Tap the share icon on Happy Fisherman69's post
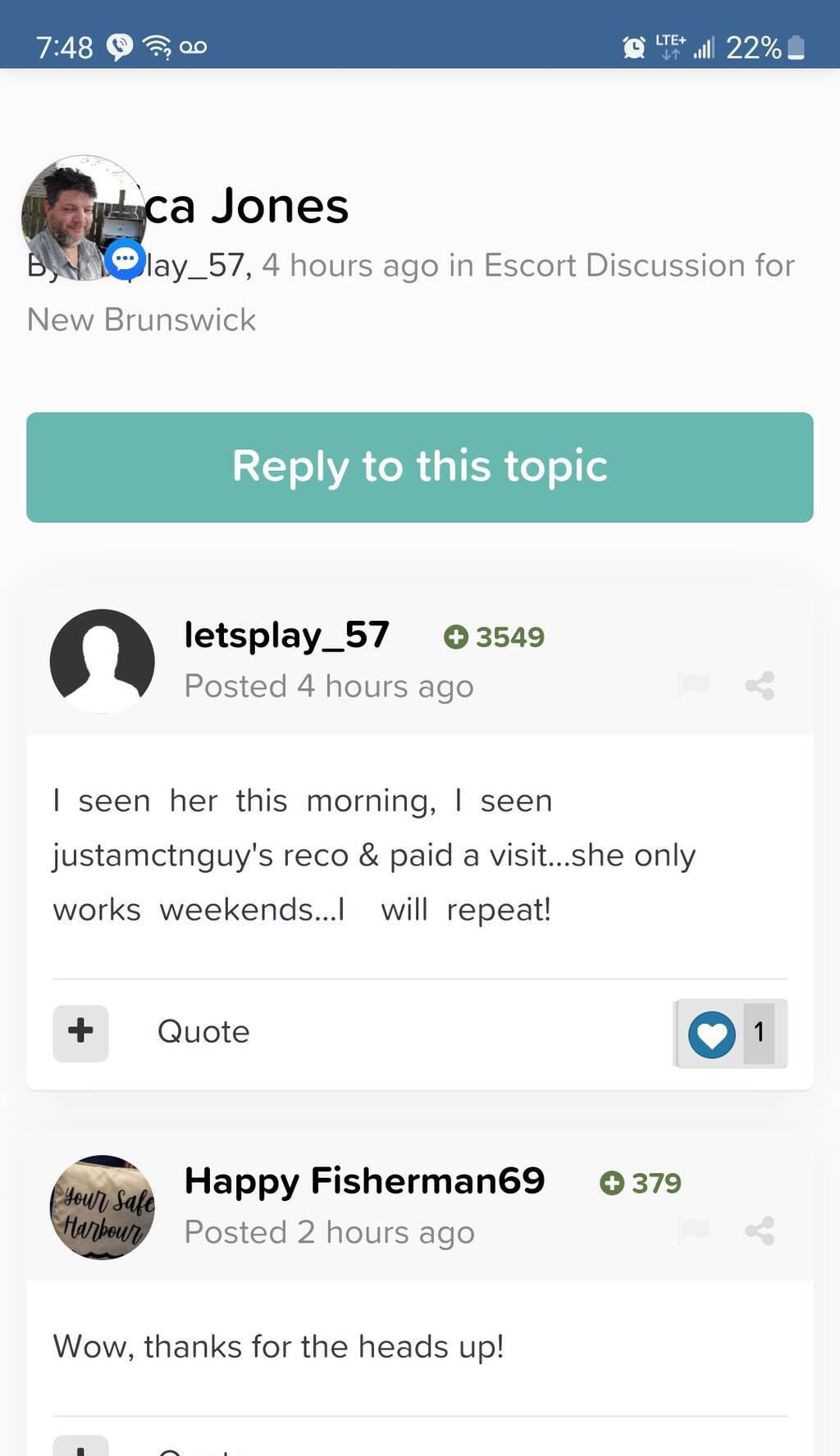This screenshot has width=840, height=1456. pos(760,1230)
